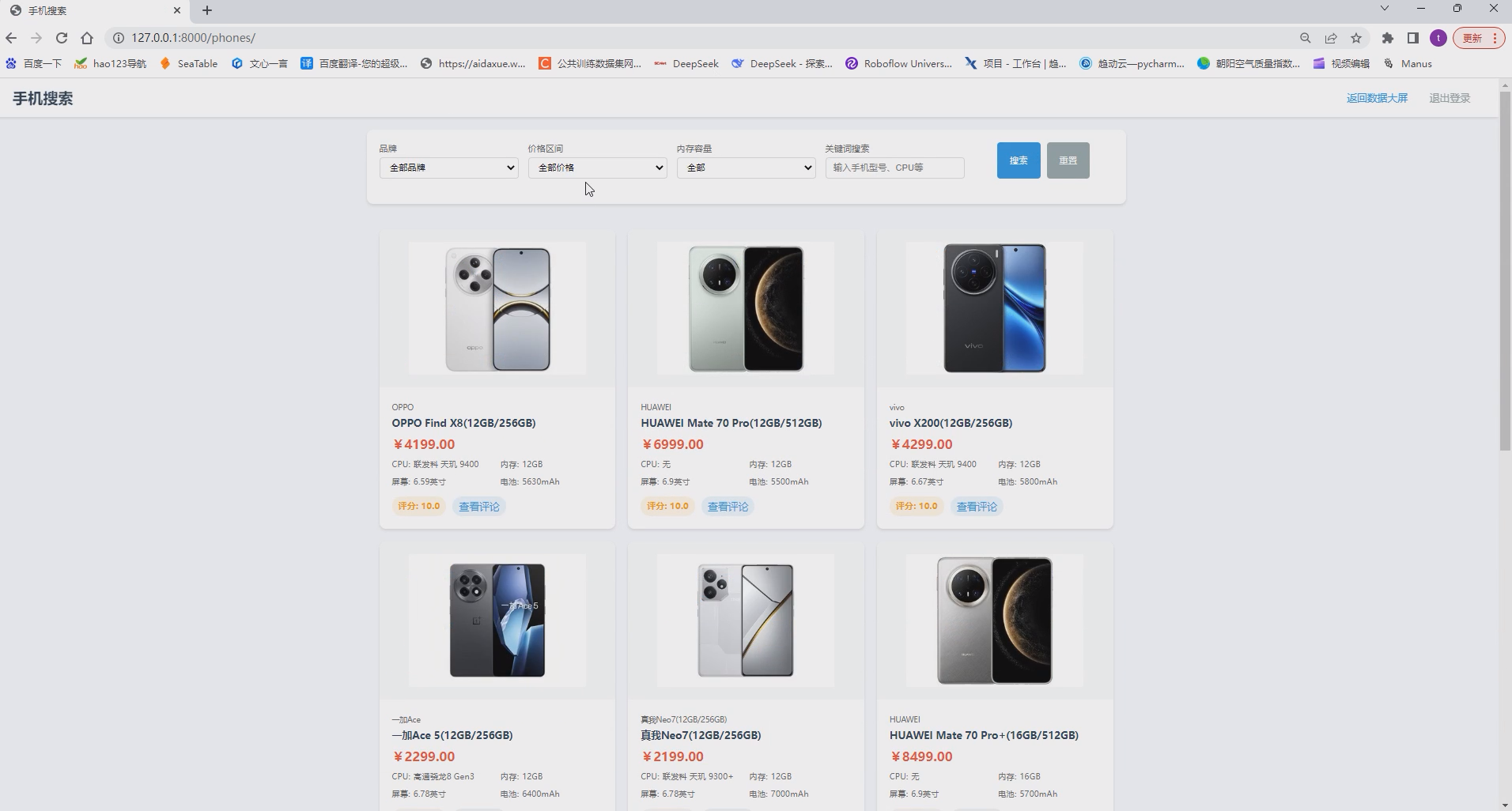Open the 项目 - 工作台 bookmark

tap(1015, 63)
